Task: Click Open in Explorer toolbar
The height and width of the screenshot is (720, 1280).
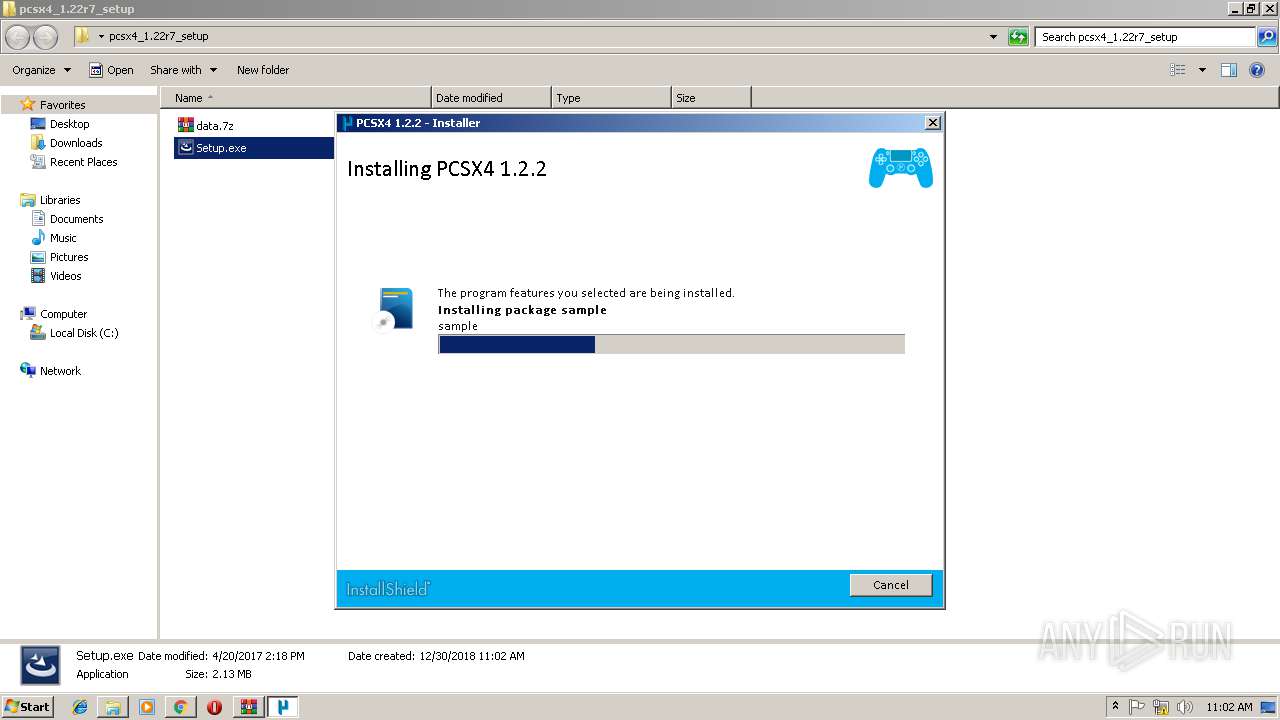Action: (x=111, y=70)
